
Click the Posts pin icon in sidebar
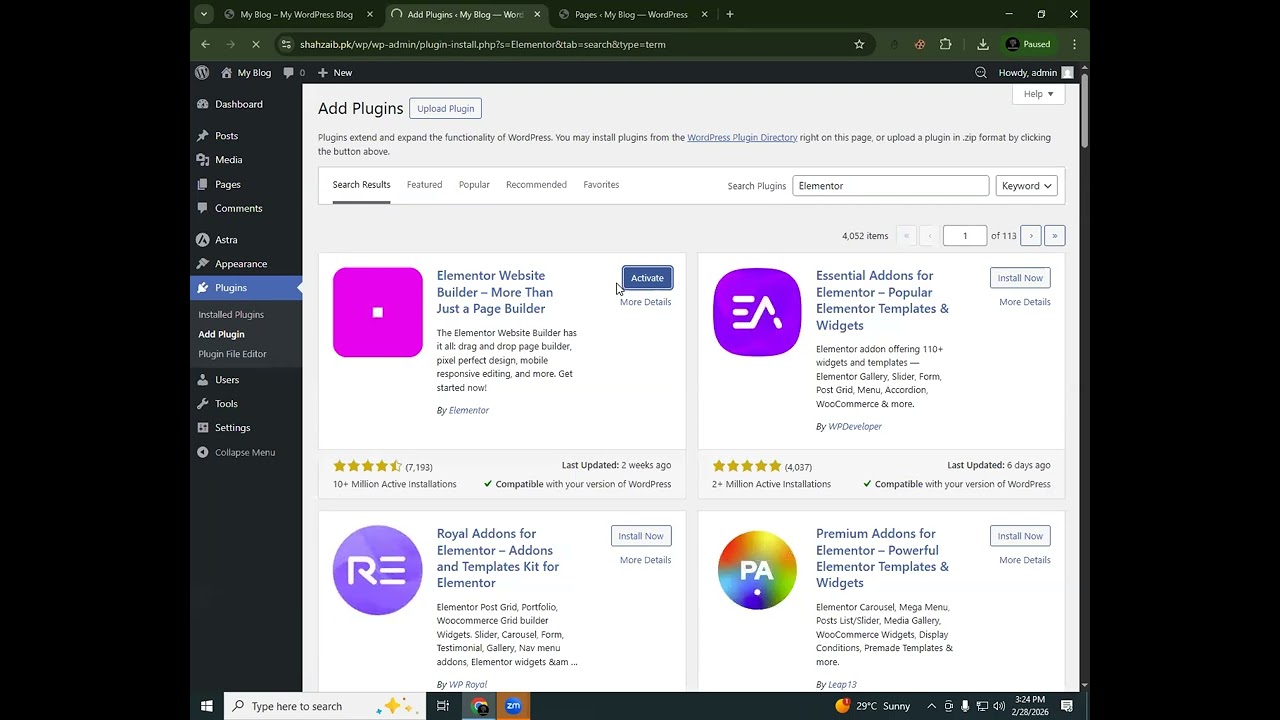(x=203, y=136)
